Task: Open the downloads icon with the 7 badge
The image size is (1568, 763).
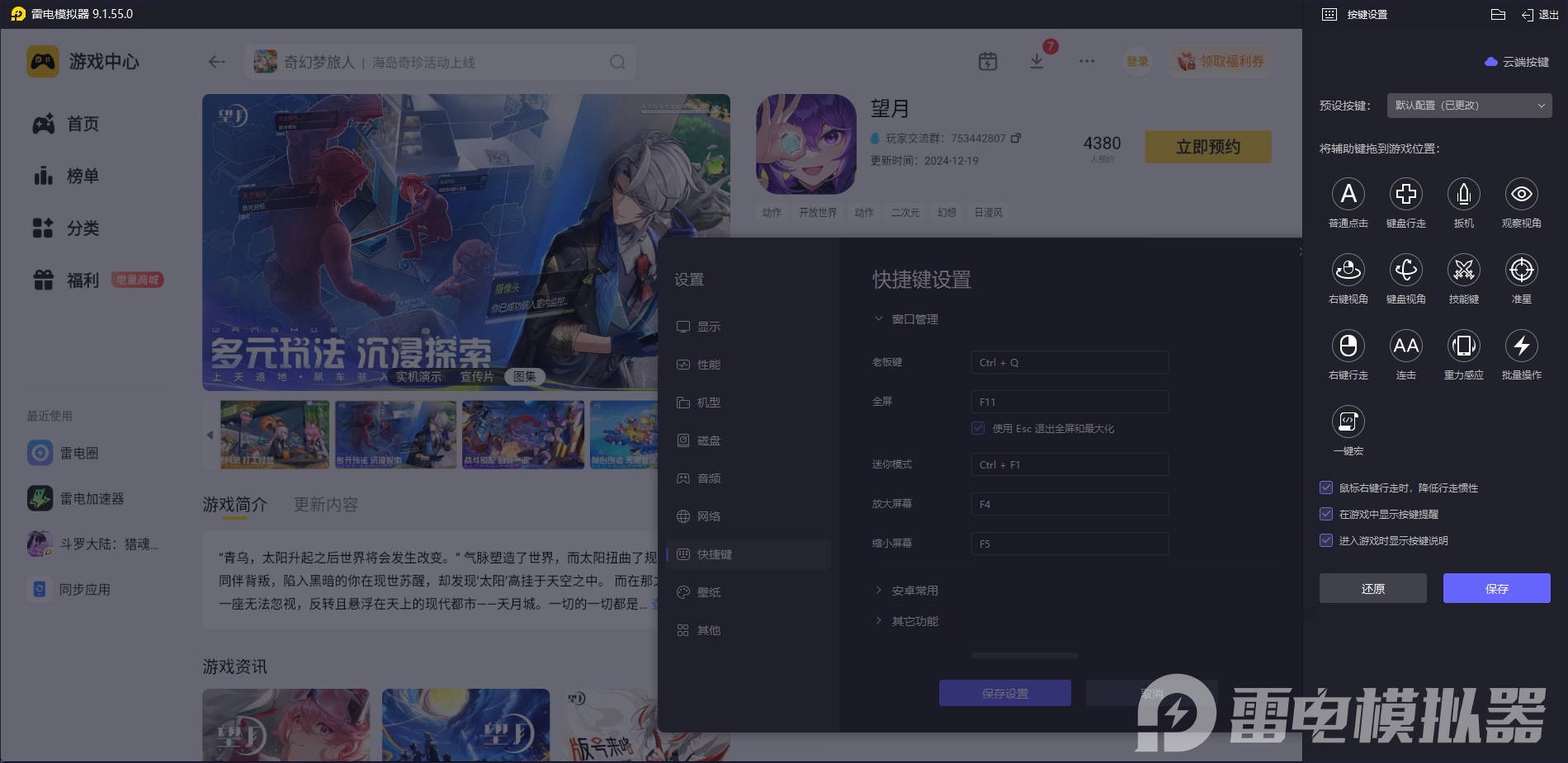Action: (x=1037, y=61)
